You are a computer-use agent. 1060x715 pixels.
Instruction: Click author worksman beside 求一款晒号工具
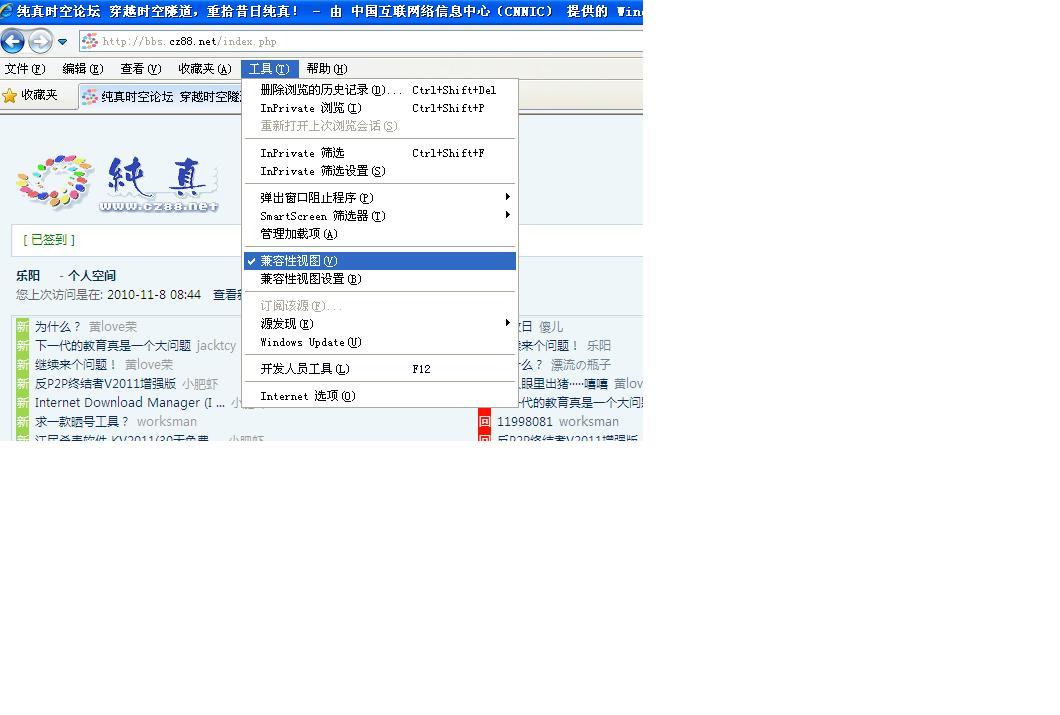point(167,421)
